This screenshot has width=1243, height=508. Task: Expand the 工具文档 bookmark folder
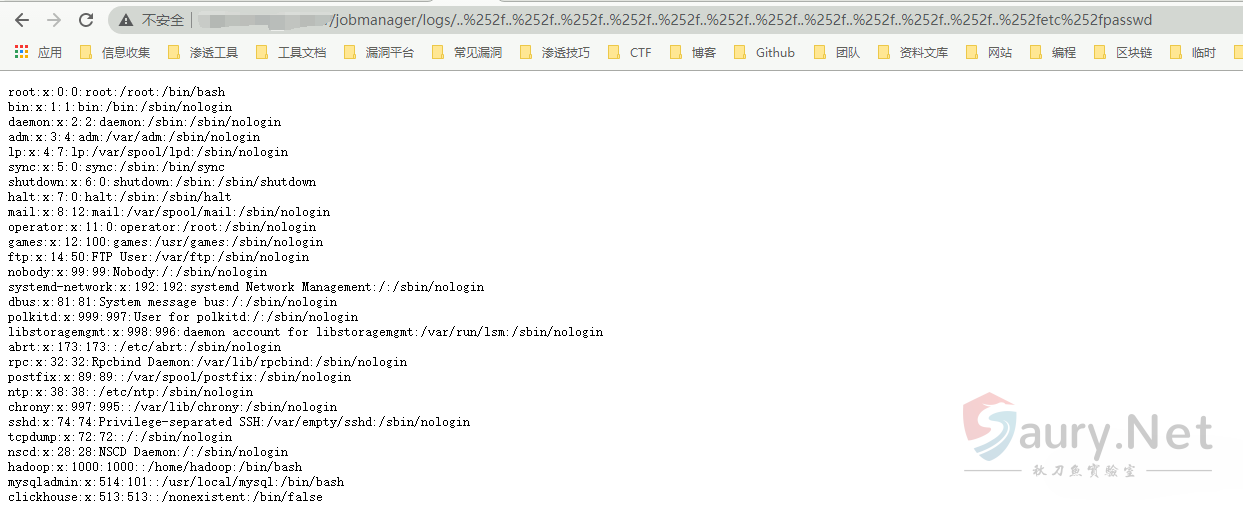[x=291, y=52]
